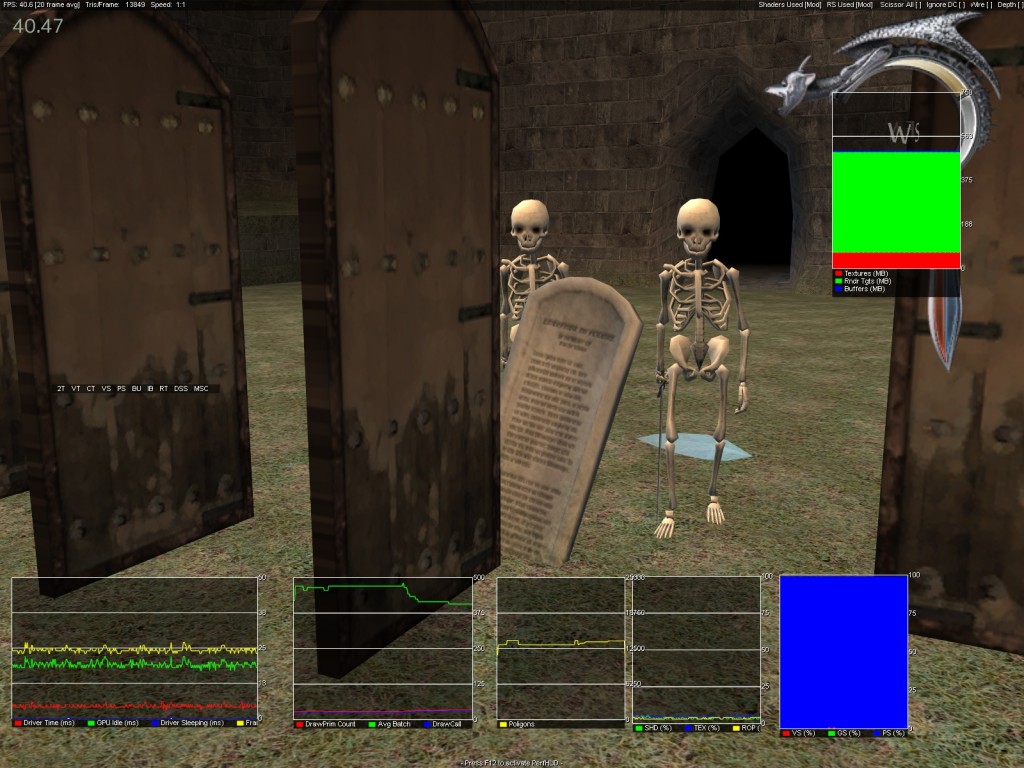Toggle the Scissor All checkbox
Viewport: 1024px width, 768px height.
[900, 5]
